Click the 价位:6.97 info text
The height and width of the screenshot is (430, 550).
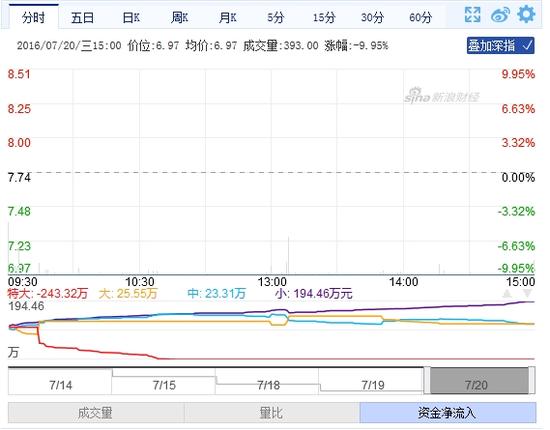[x=153, y=46]
